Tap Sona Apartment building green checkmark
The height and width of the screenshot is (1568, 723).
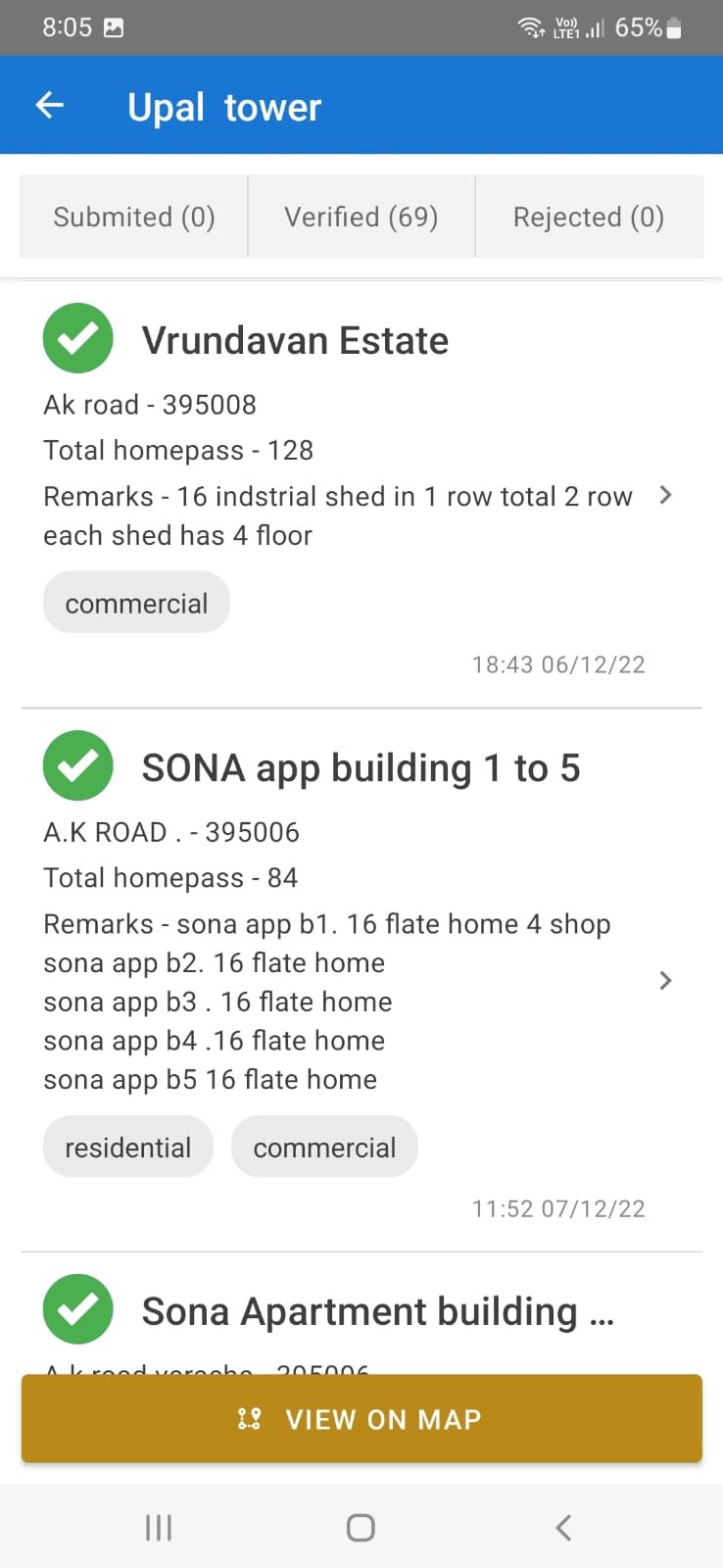point(78,1309)
